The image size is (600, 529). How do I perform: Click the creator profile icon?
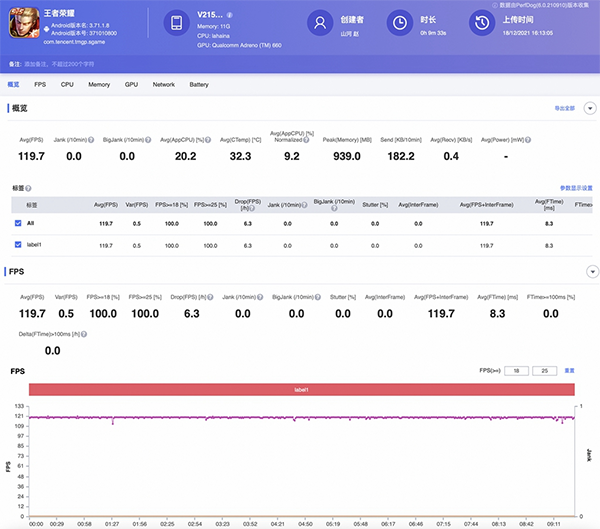pyautogui.click(x=318, y=23)
